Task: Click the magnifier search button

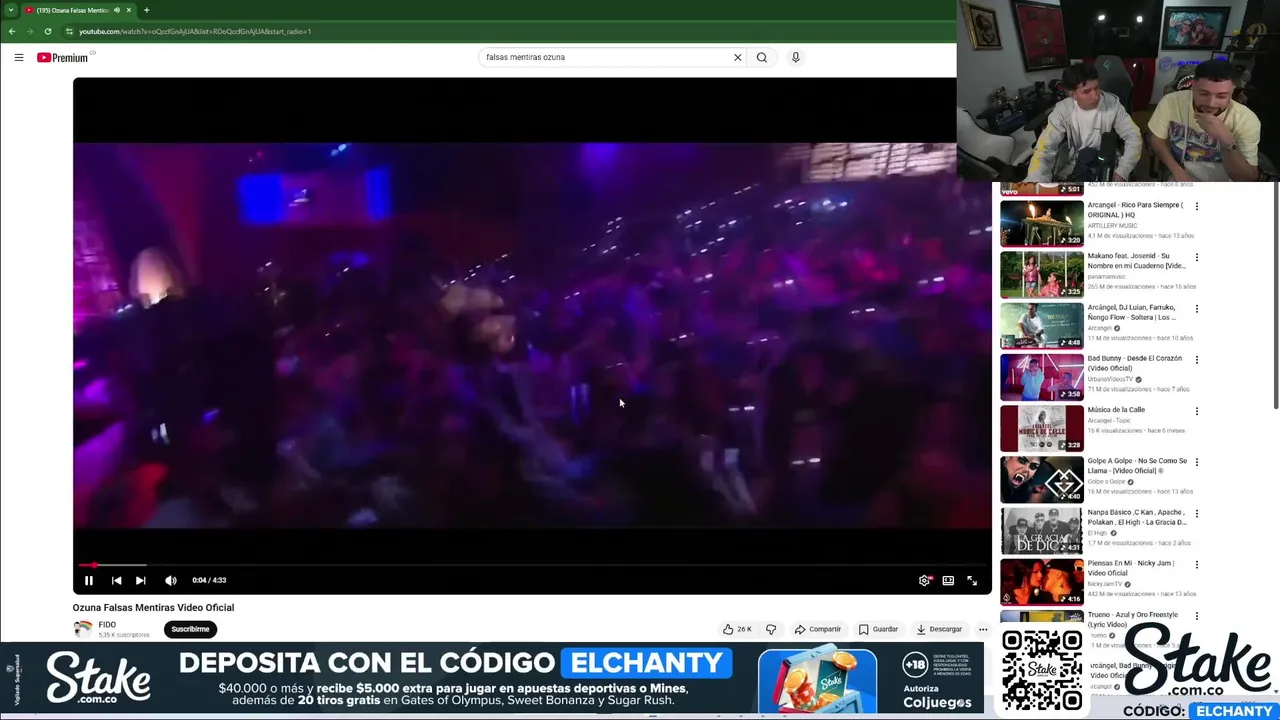Action: click(x=762, y=57)
